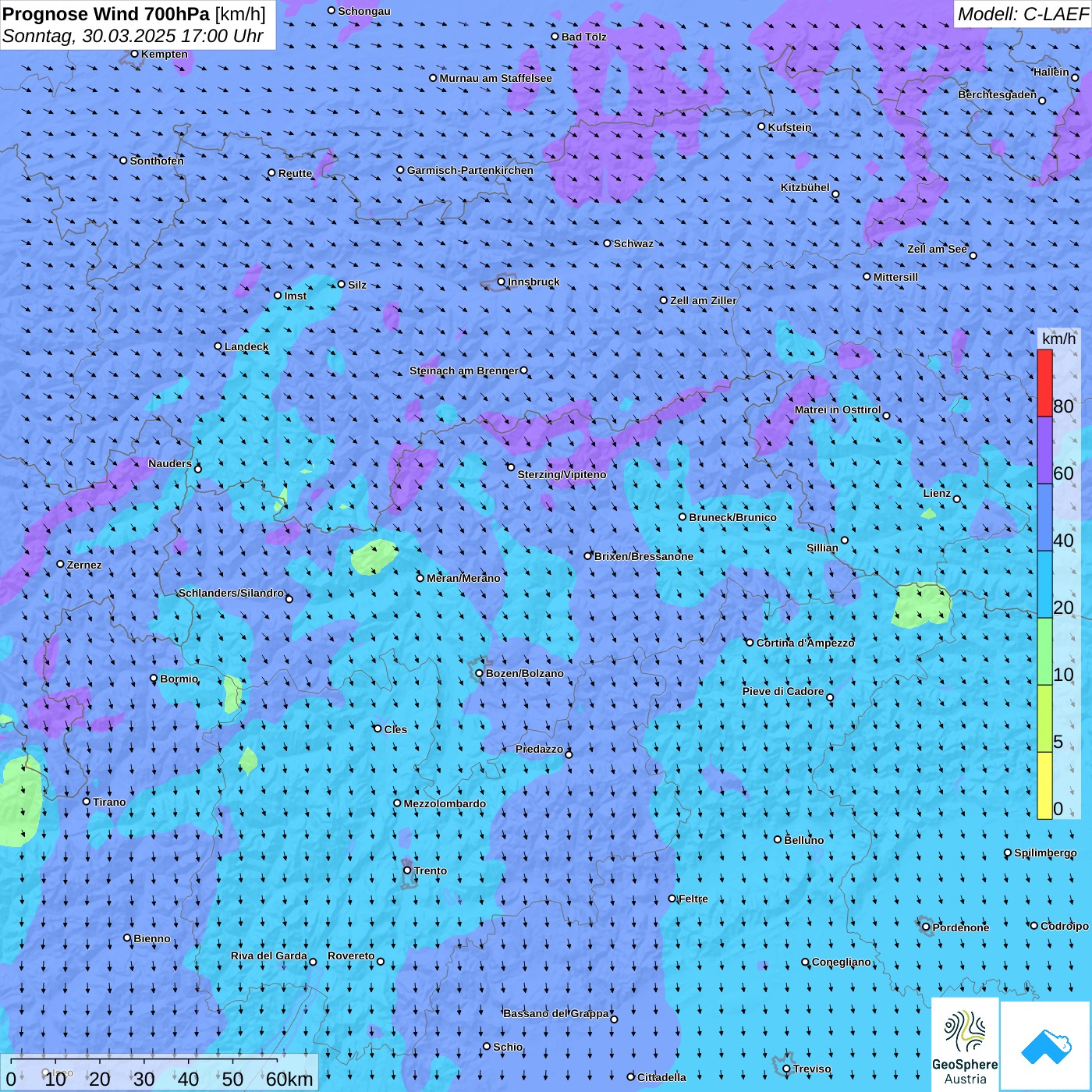Click the 'Murnau am Staffelsee' label
The height and width of the screenshot is (1092, 1092).
point(495,78)
